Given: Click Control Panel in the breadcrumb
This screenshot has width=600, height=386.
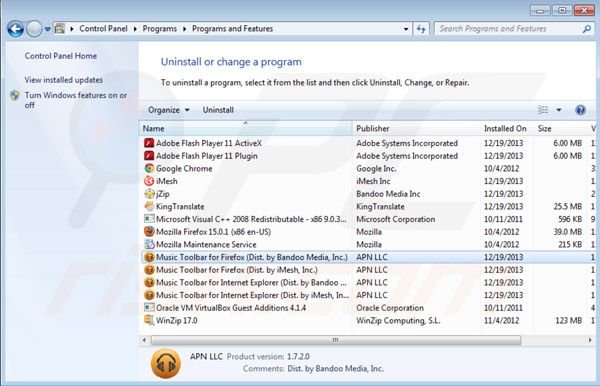Looking at the screenshot, I should 103,29.
